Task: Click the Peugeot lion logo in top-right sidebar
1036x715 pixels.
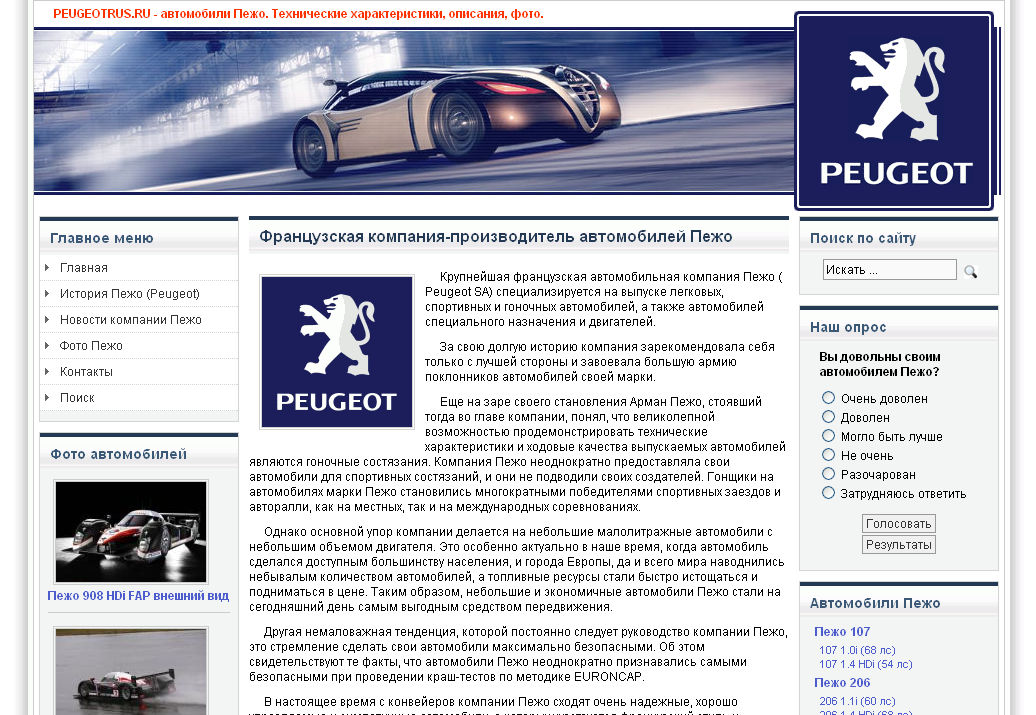Action: 894,105
